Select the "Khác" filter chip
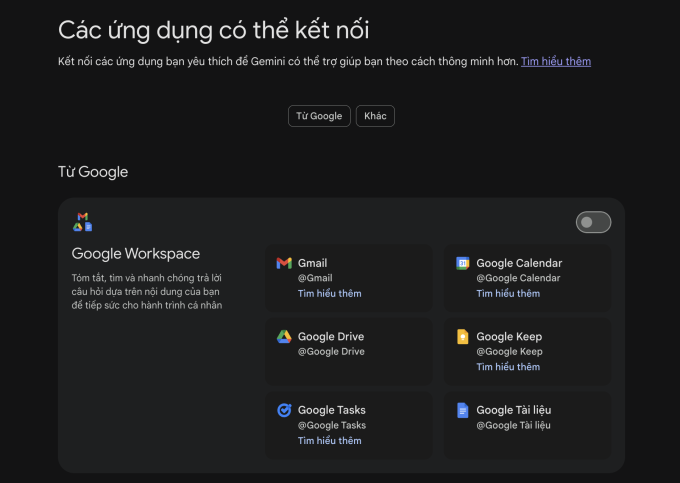680x483 pixels. pos(375,116)
